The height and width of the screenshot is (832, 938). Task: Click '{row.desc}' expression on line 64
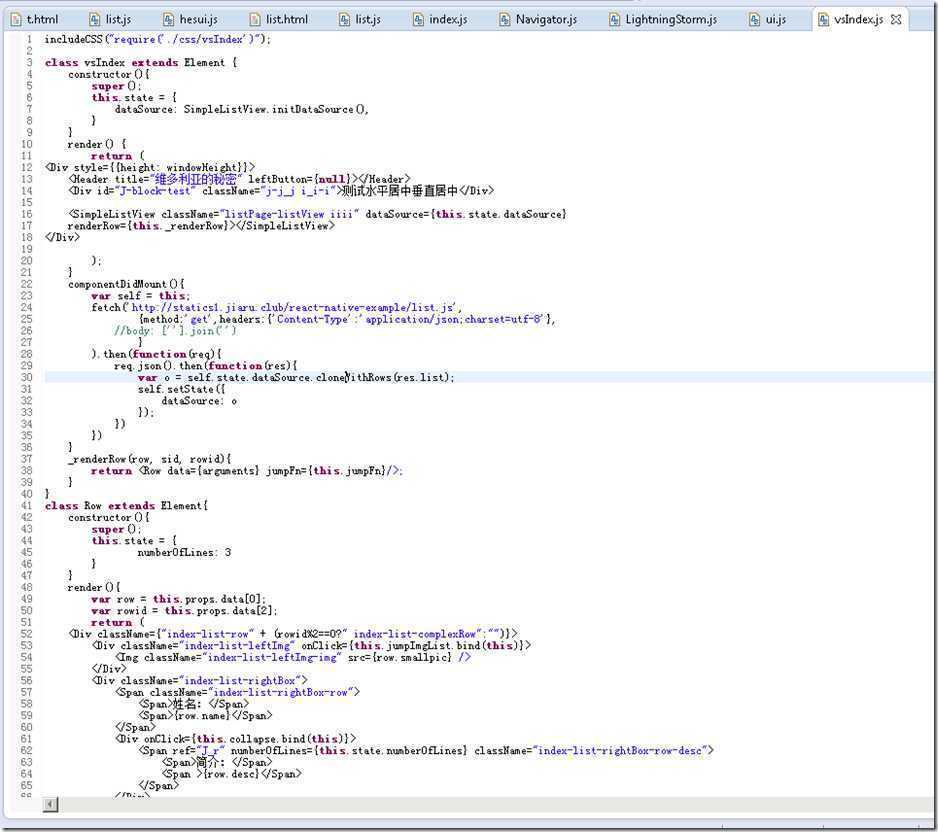(x=230, y=774)
